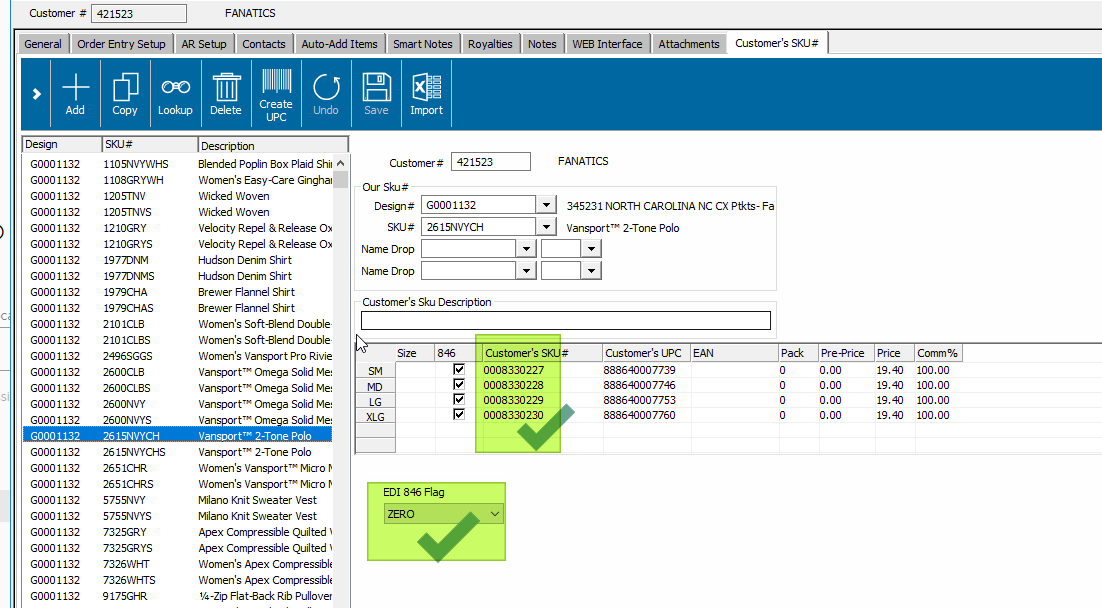Open the Design# dropdown arrow
1102x608 pixels.
coord(546,205)
